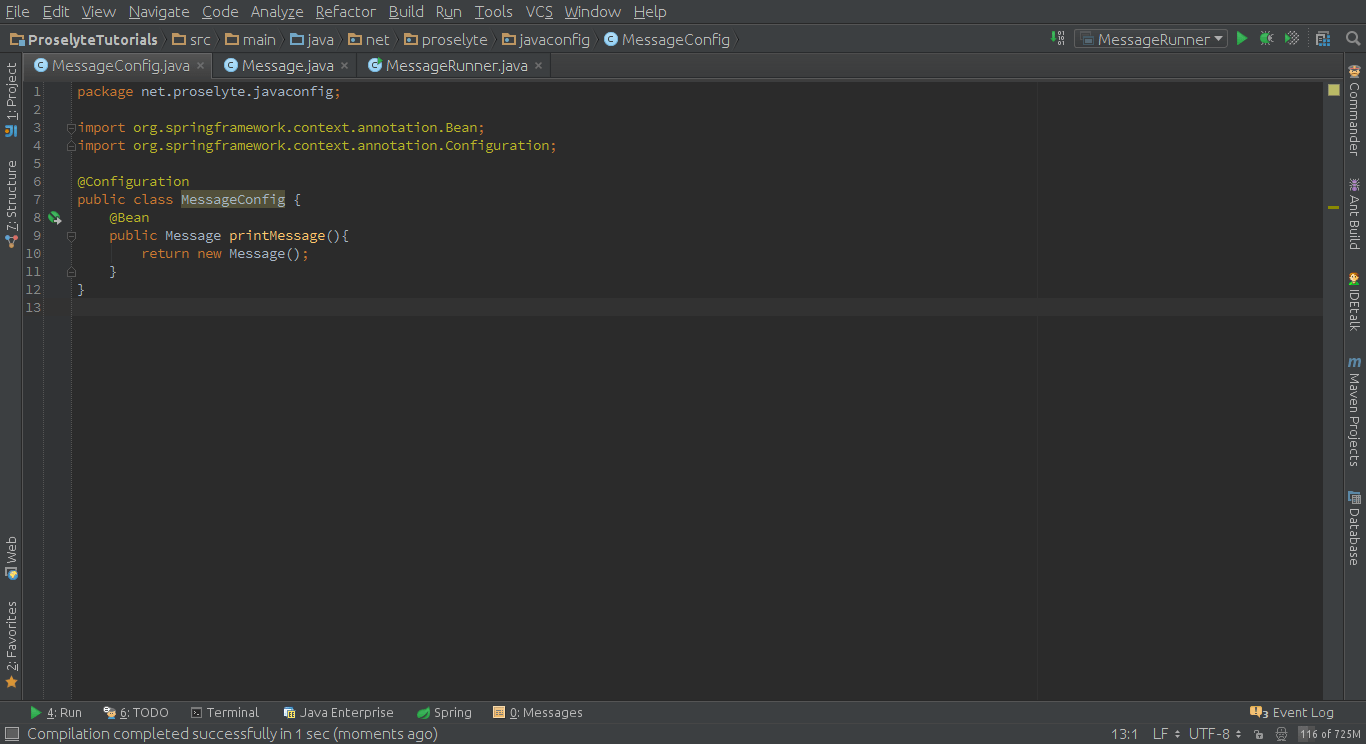Open the Run menu
Image resolution: width=1366 pixels, height=744 pixels.
(448, 12)
